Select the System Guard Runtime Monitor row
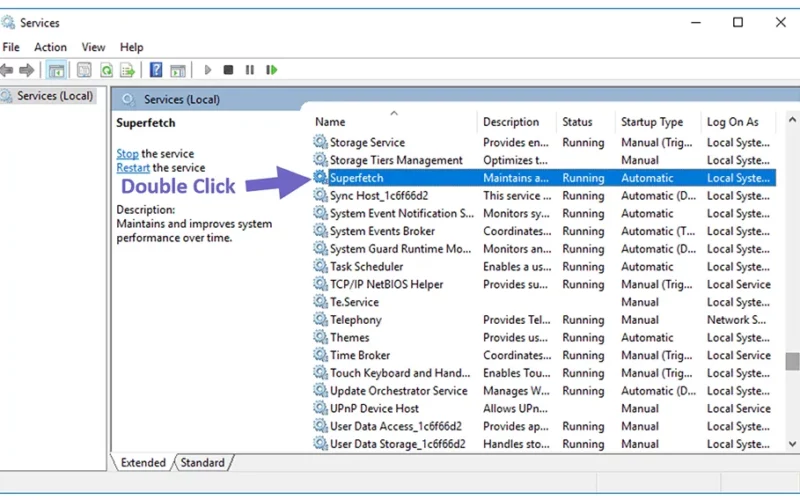Screen dimensions: 800x500 point(544,248)
